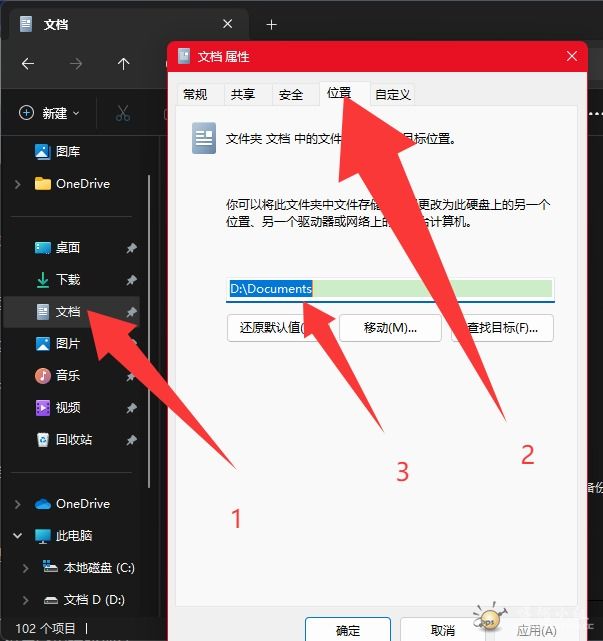Expand 文档 D (D:) drive
This screenshot has width=603, height=641.
point(25,600)
